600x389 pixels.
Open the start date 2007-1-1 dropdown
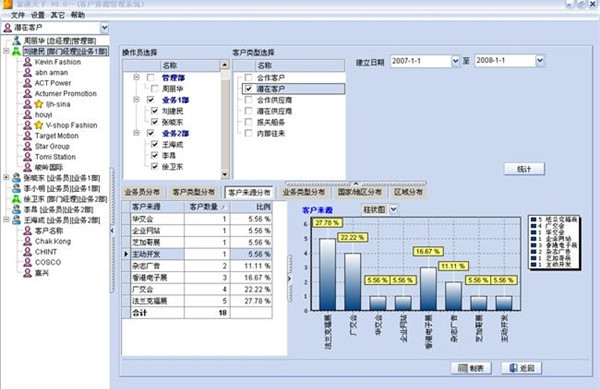(x=455, y=61)
